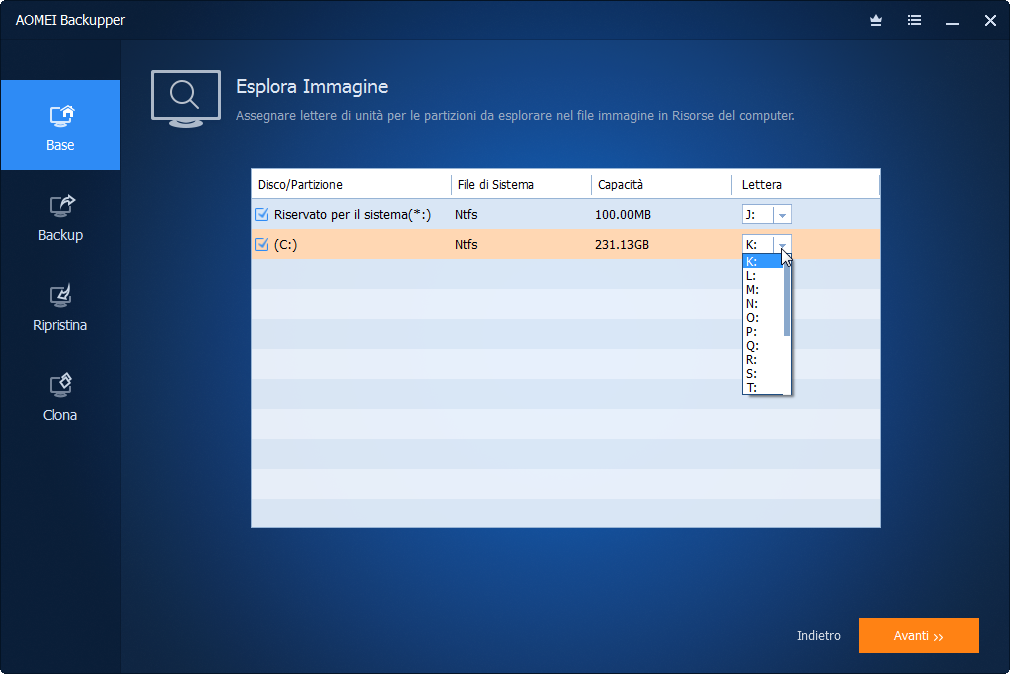Choose T: from the drive letter list
This screenshot has width=1010, height=674.
point(763,387)
